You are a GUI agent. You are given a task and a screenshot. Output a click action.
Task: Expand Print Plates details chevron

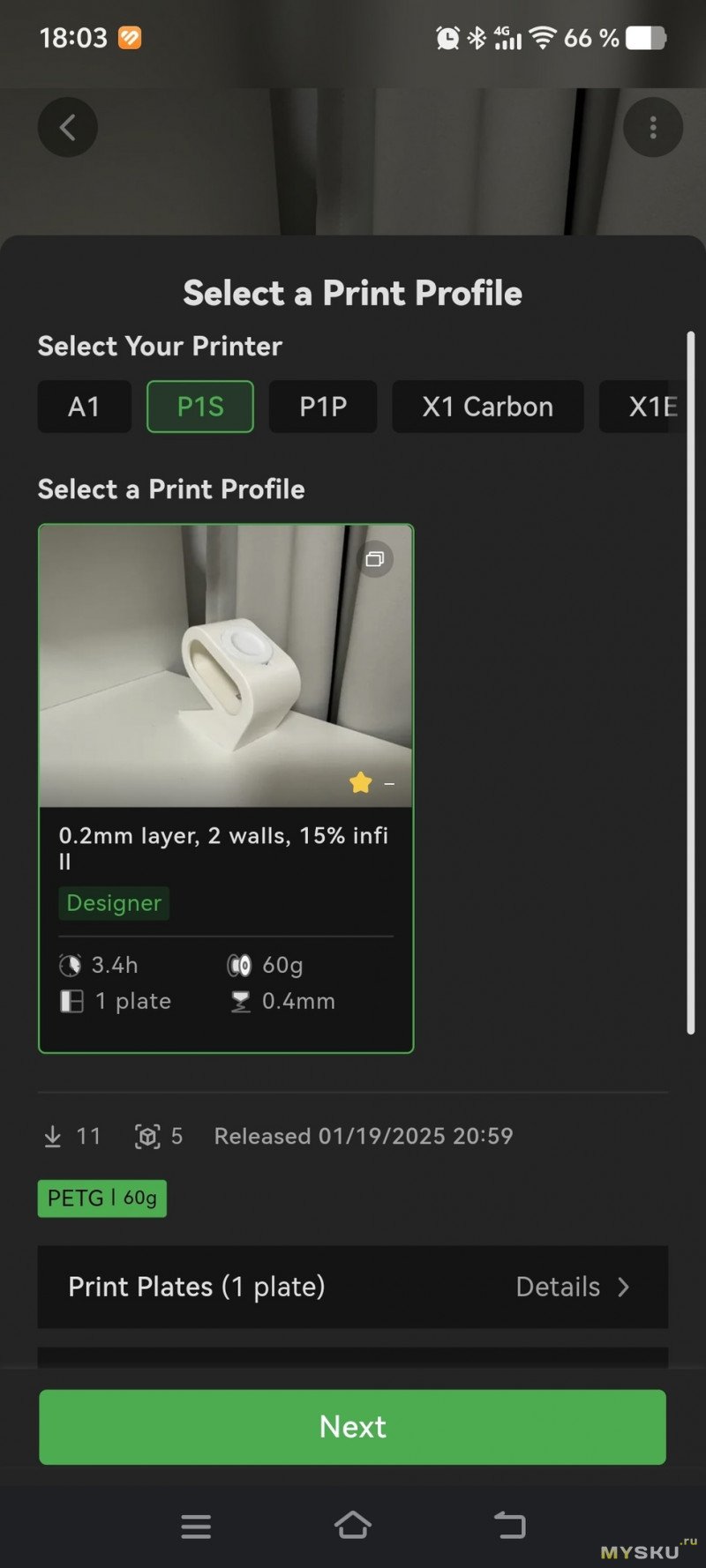(624, 1288)
